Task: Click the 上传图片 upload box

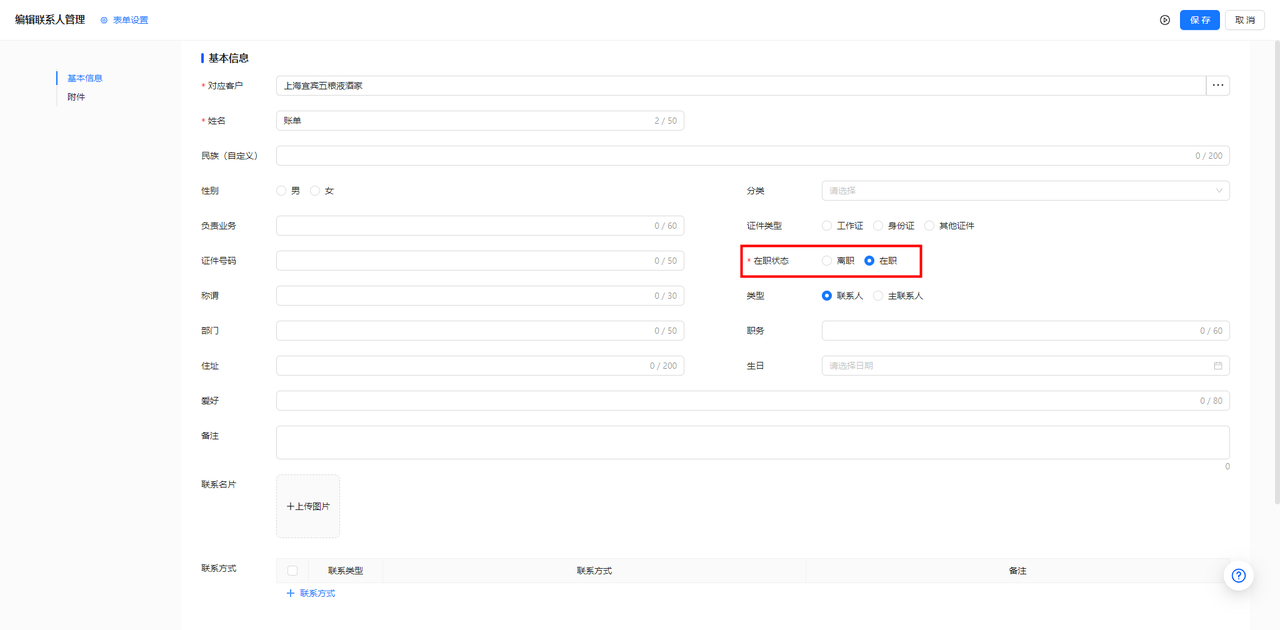Action: click(308, 506)
